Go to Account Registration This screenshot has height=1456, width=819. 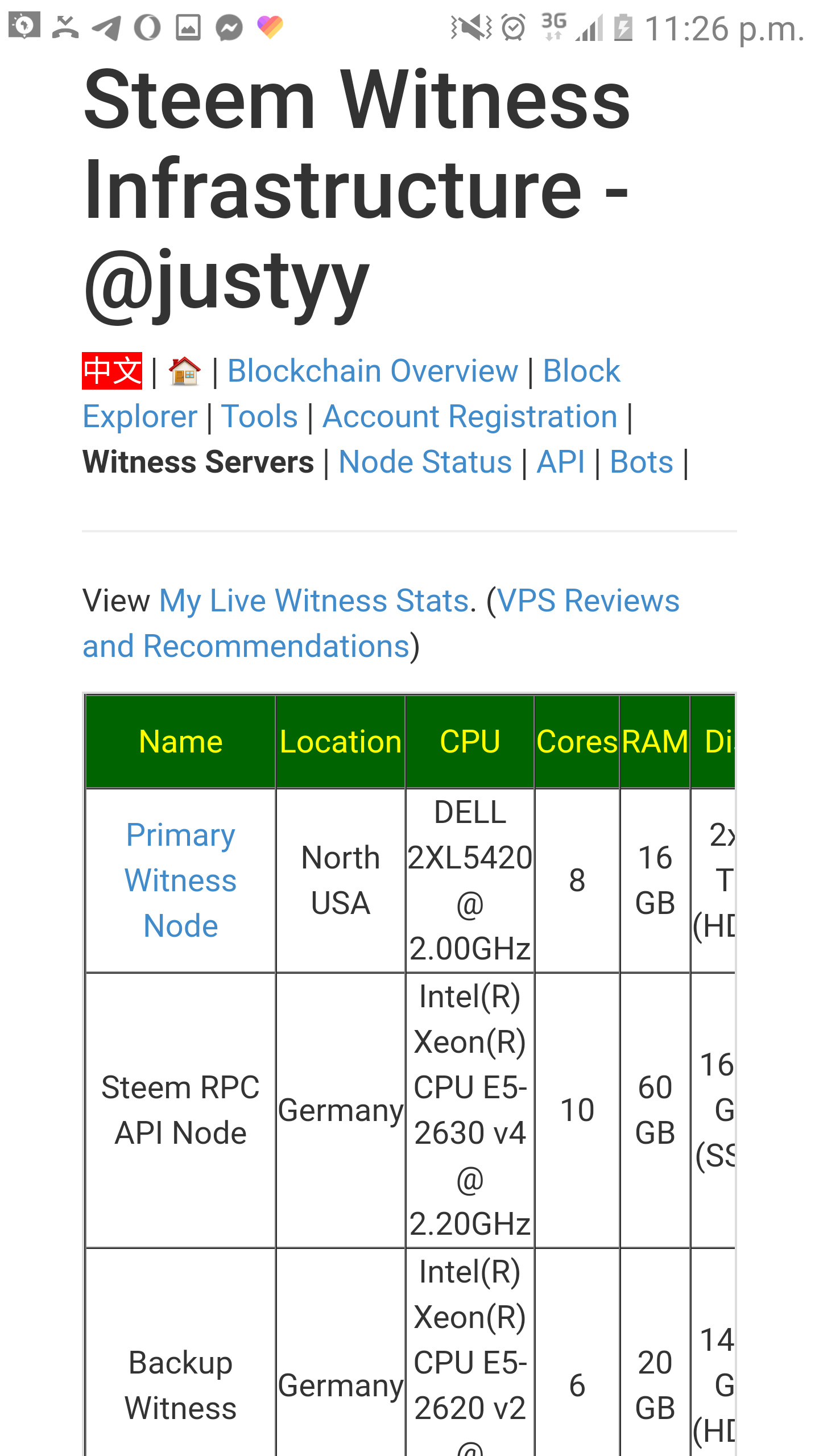tap(470, 416)
